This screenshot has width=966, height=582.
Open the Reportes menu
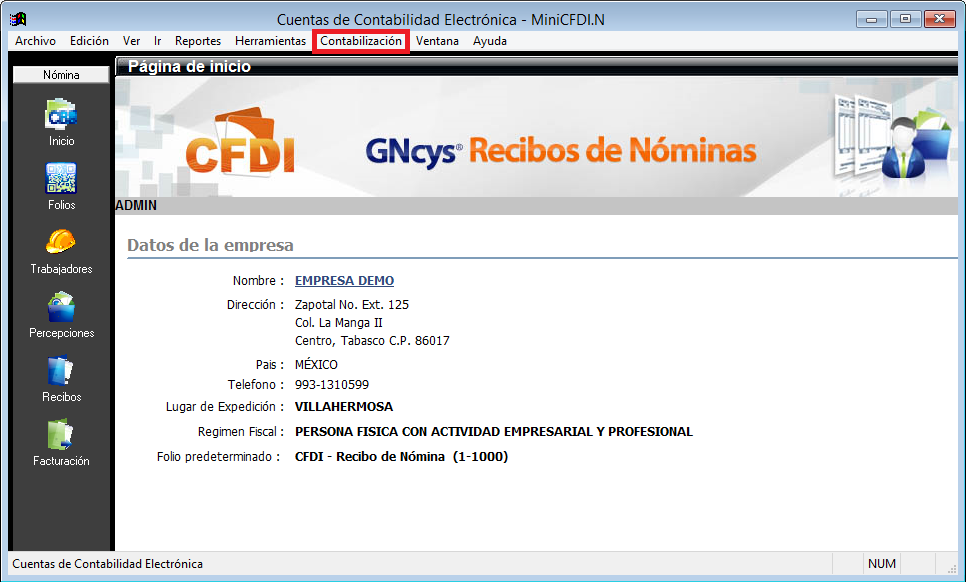point(198,41)
